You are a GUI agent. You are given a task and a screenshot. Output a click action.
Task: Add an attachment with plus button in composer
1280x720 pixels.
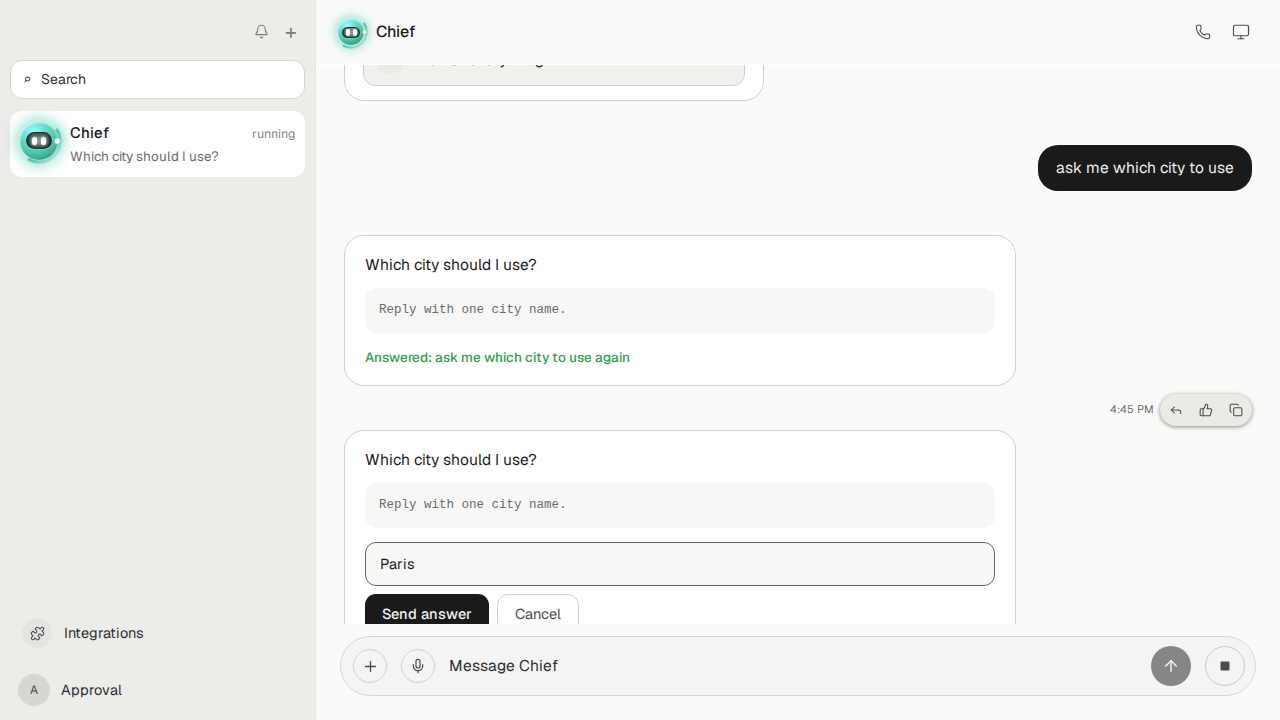click(x=370, y=666)
